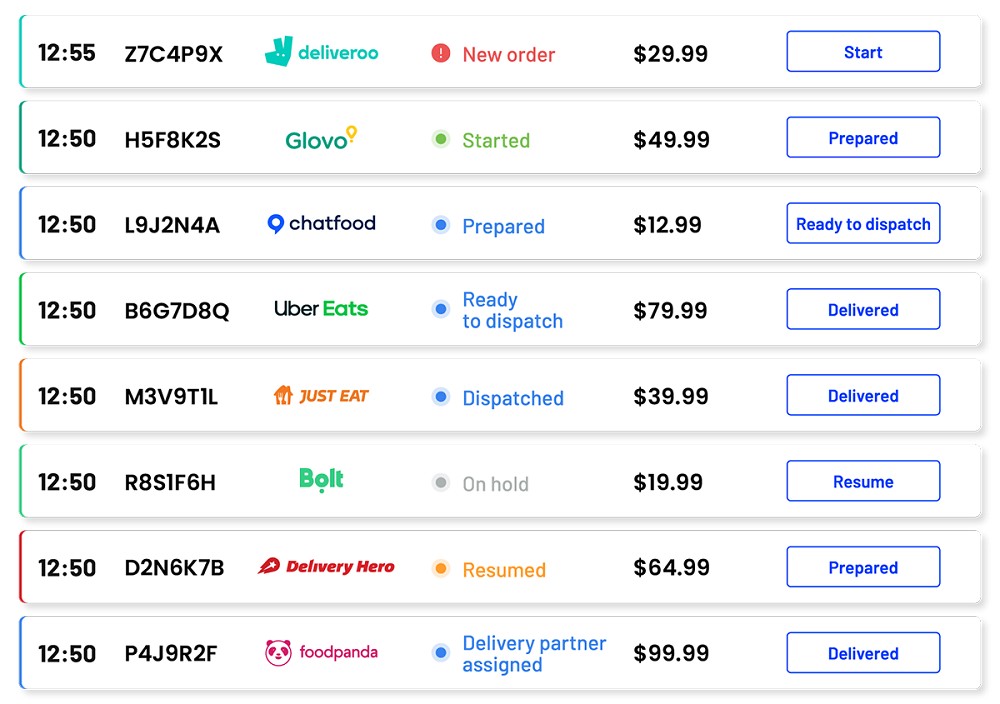
Task: Resume the Bolt order on hold
Action: [x=863, y=481]
